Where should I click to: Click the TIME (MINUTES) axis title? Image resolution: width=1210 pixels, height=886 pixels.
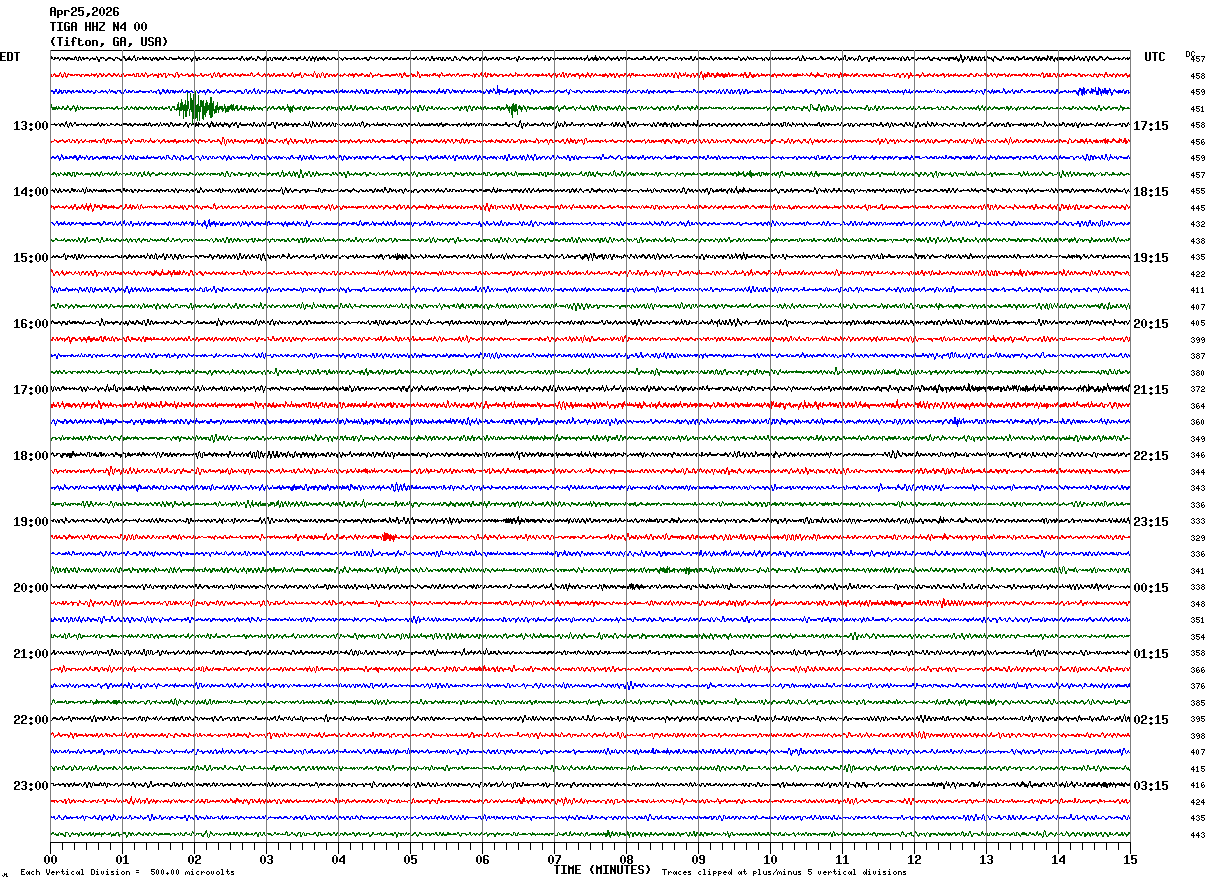(x=602, y=870)
